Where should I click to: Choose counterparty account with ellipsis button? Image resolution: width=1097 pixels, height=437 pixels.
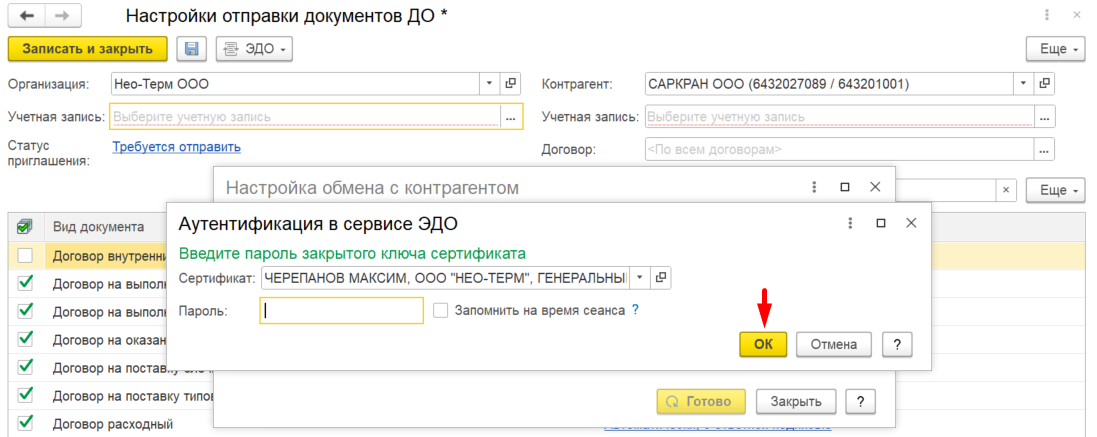tap(1045, 116)
